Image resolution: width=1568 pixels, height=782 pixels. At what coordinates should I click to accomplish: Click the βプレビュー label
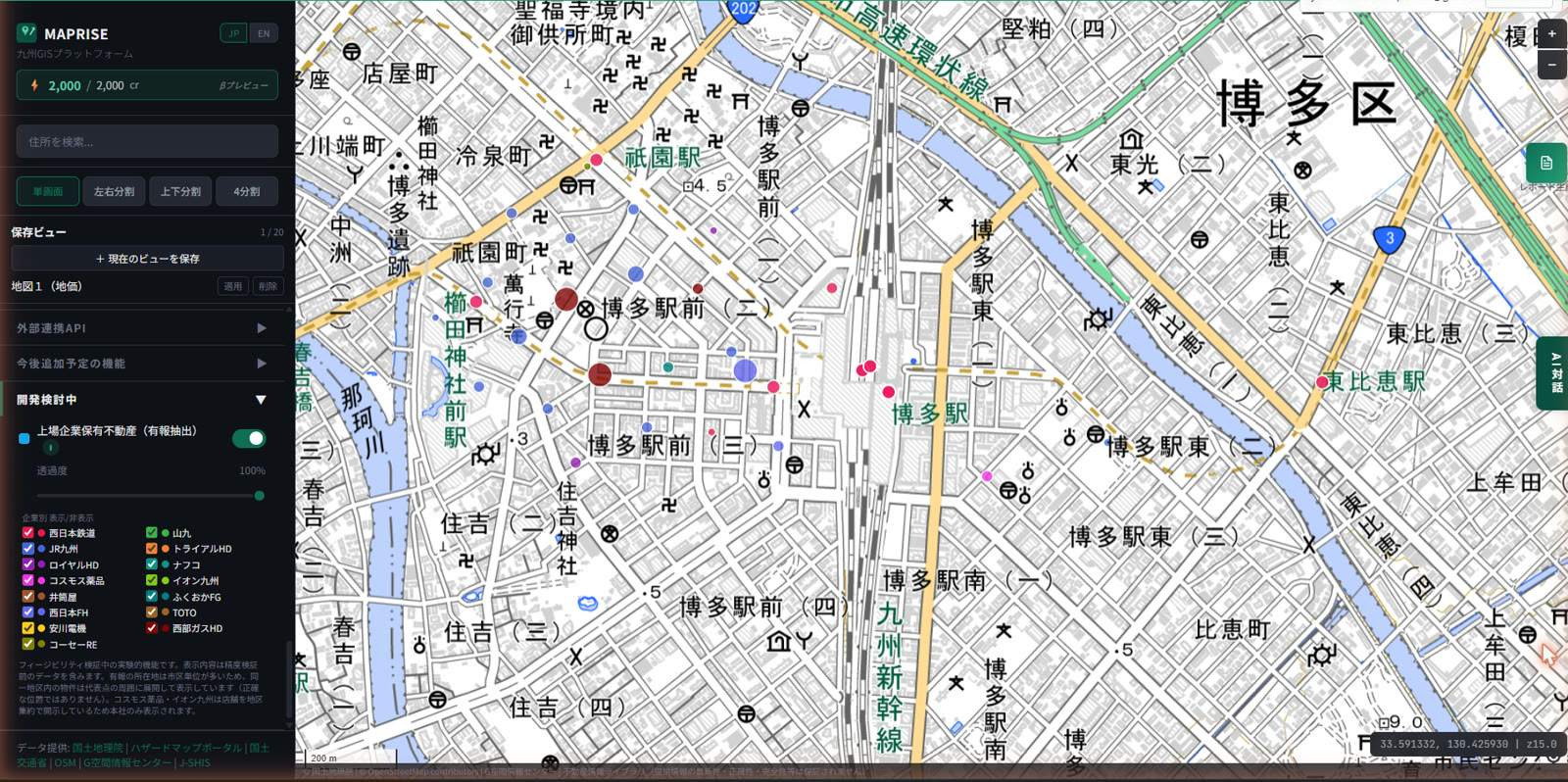pyautogui.click(x=243, y=85)
